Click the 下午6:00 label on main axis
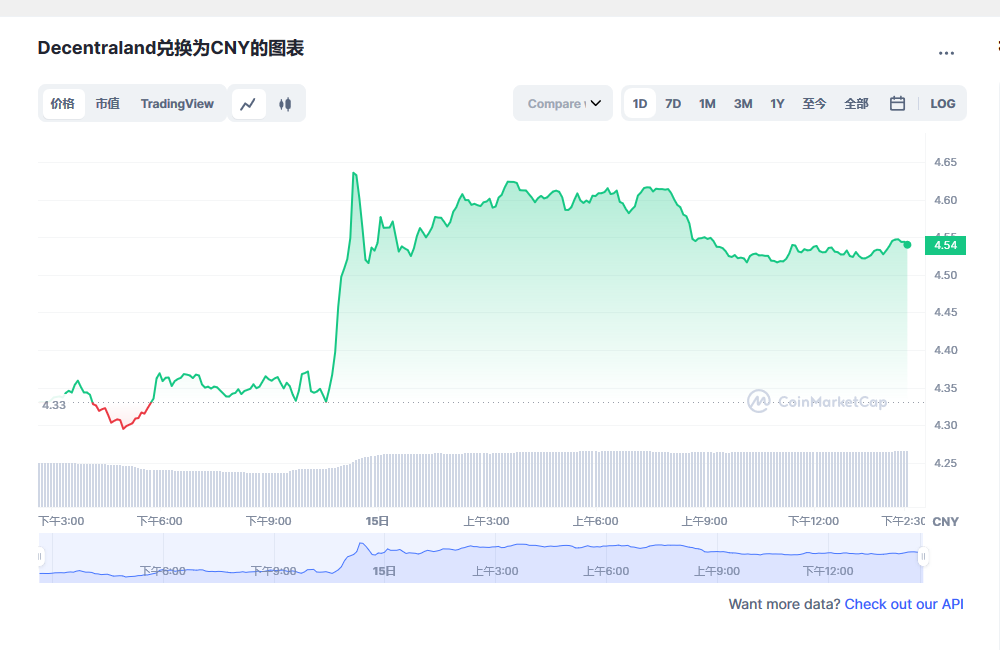Image resolution: width=1000 pixels, height=650 pixels. pos(159,521)
